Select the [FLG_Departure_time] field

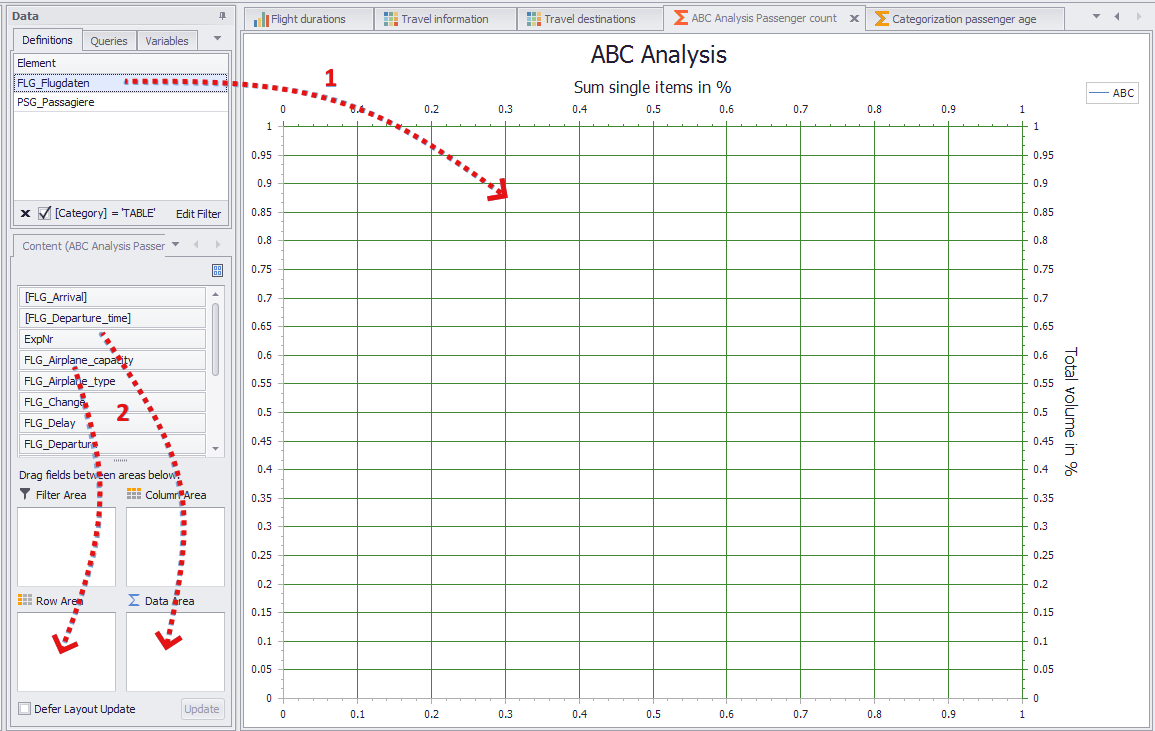(x=112, y=318)
